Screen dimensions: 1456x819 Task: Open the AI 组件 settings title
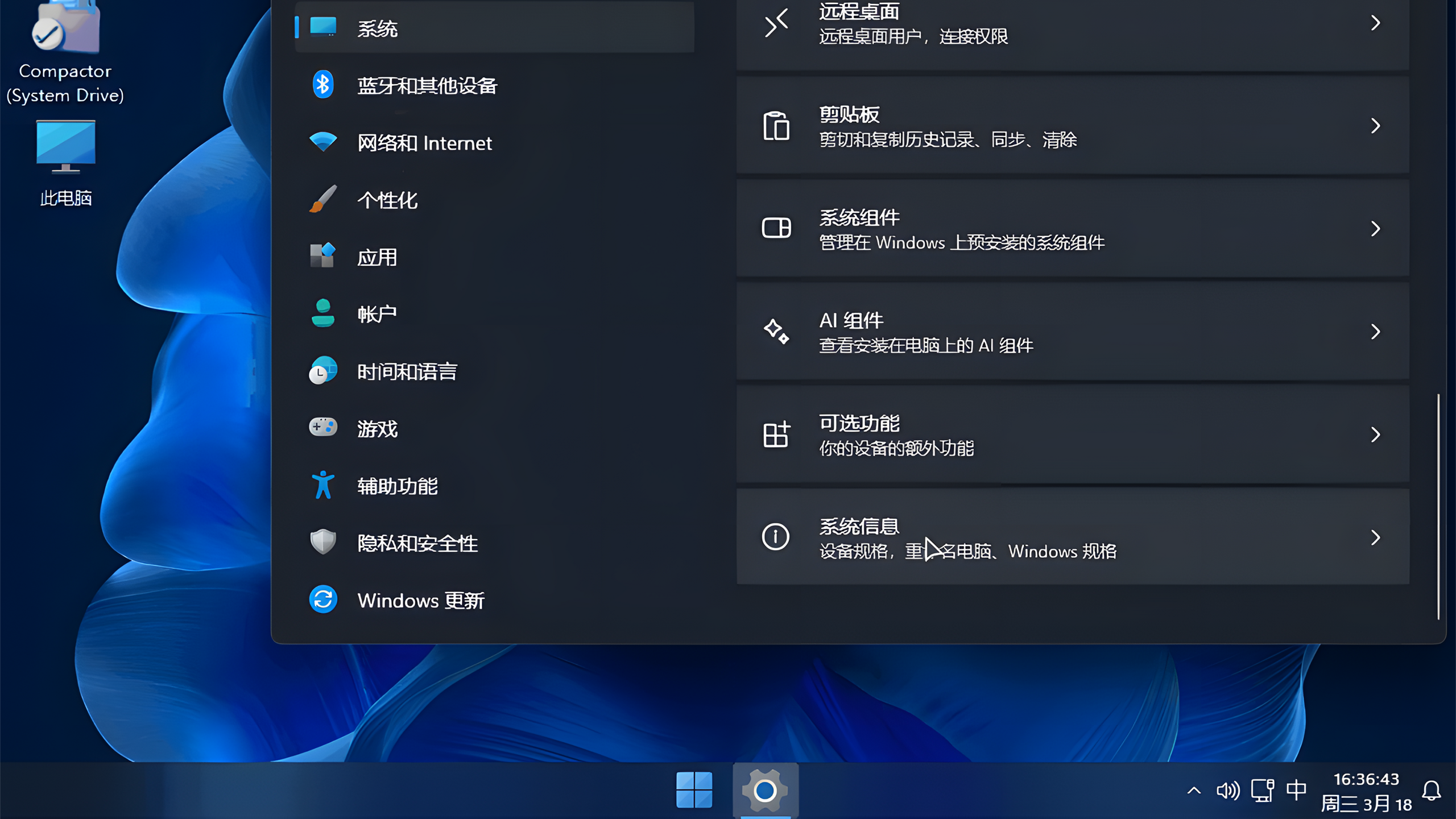[x=851, y=320]
